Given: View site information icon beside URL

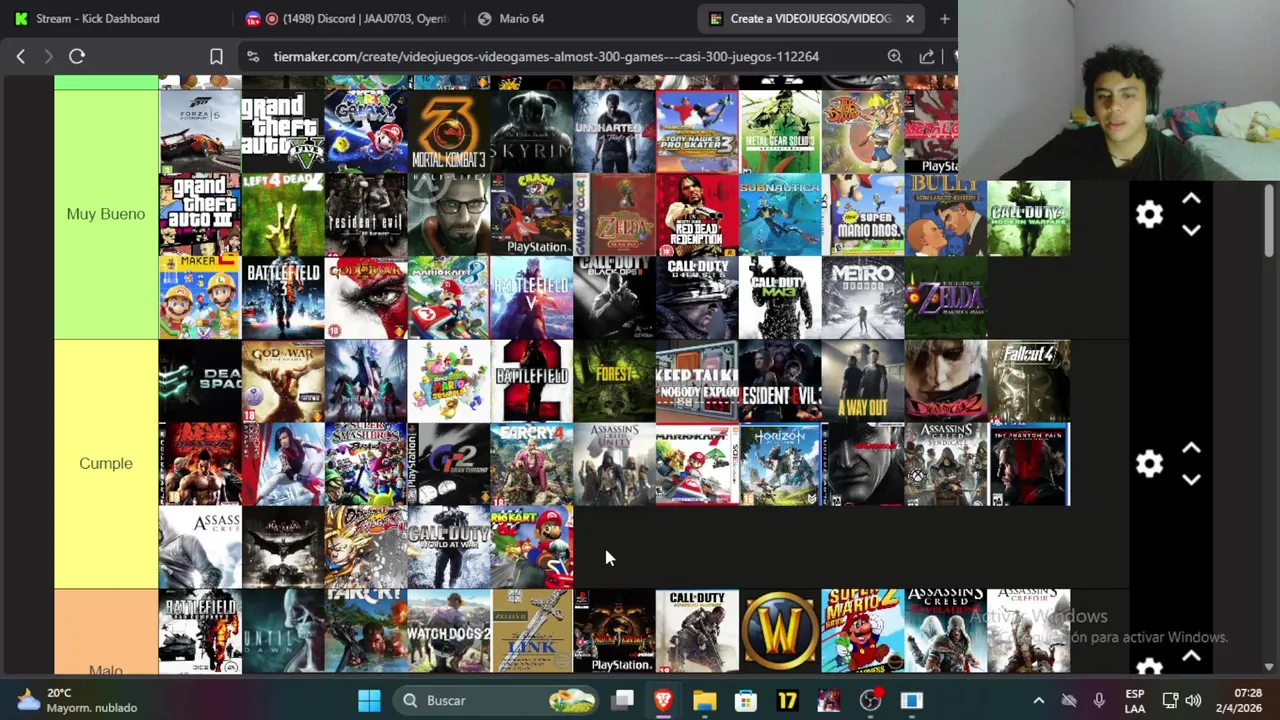Looking at the screenshot, I should [253, 57].
